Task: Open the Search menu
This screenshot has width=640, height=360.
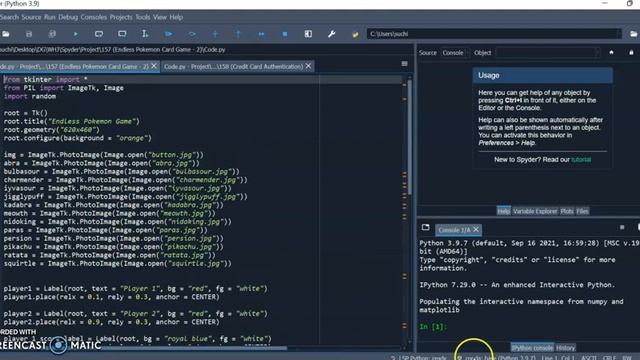Action: 9,17
